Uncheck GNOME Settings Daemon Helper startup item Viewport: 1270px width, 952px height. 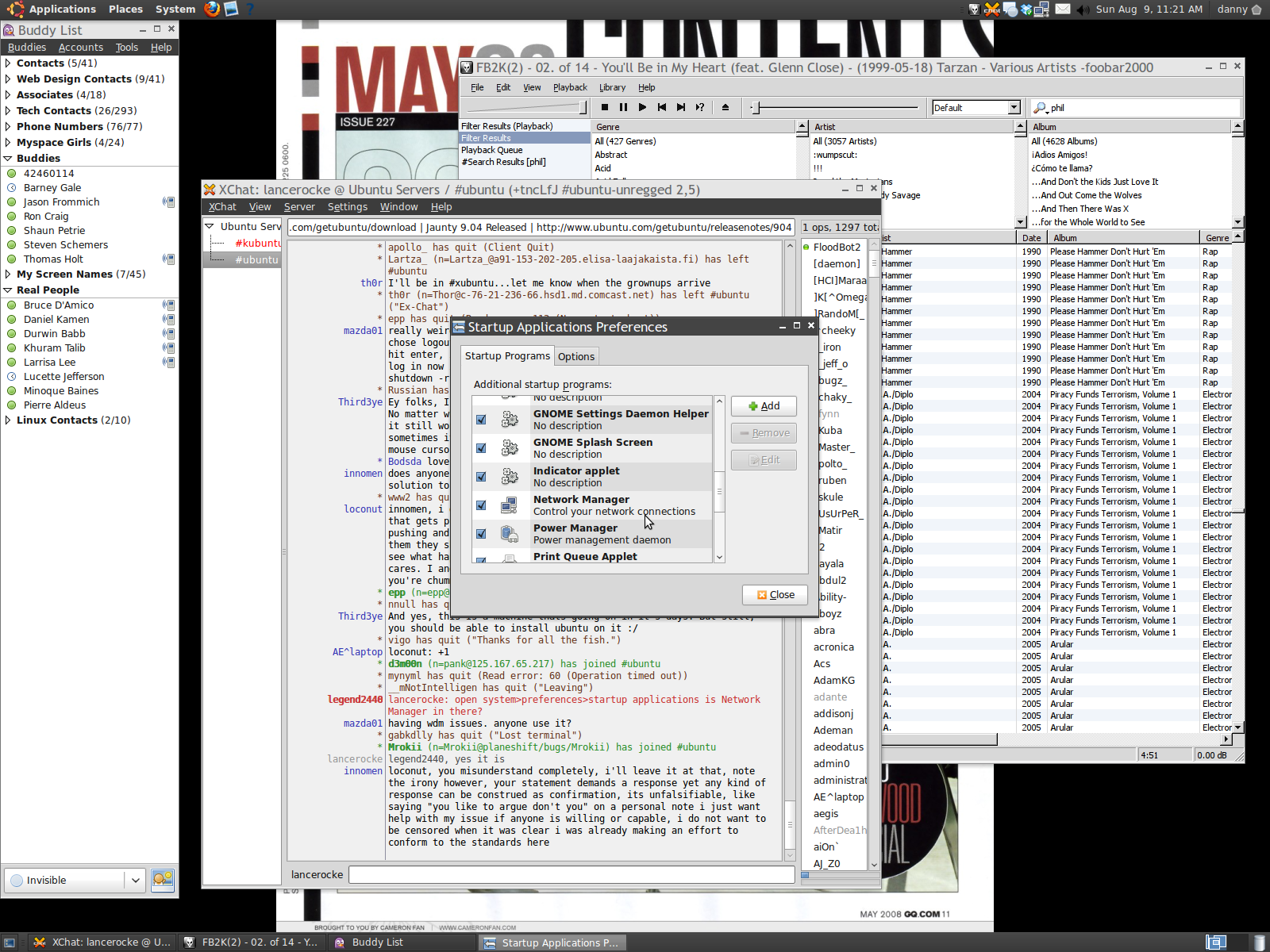click(x=481, y=420)
